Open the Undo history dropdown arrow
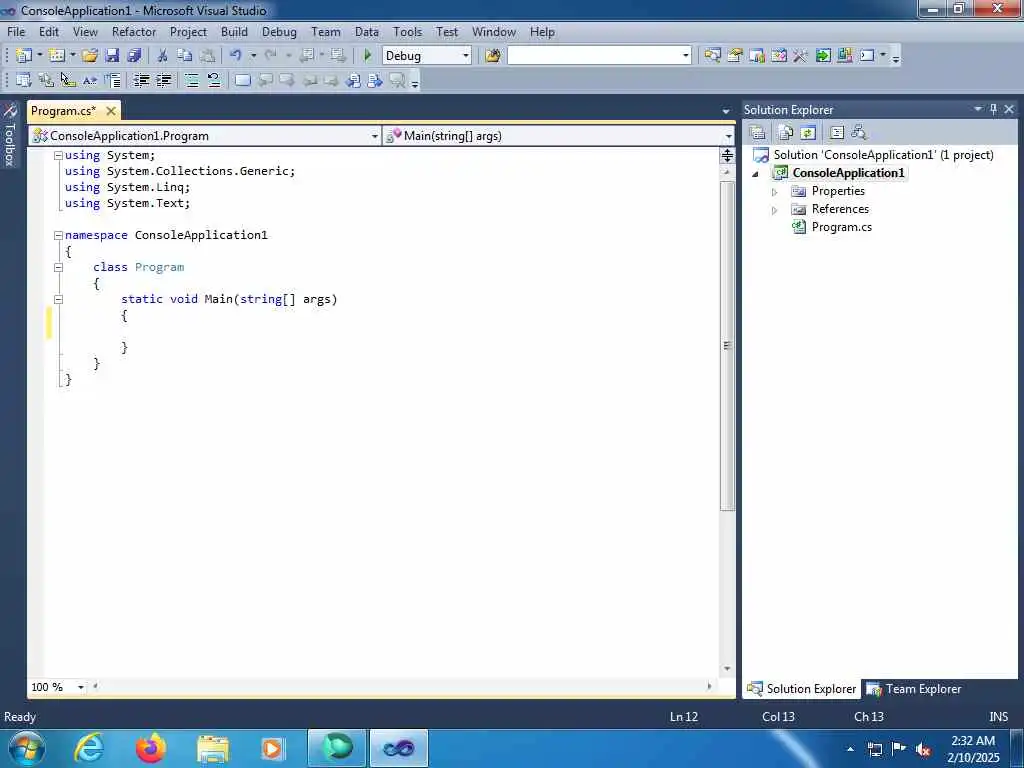The height and width of the screenshot is (768, 1024). click(253, 56)
